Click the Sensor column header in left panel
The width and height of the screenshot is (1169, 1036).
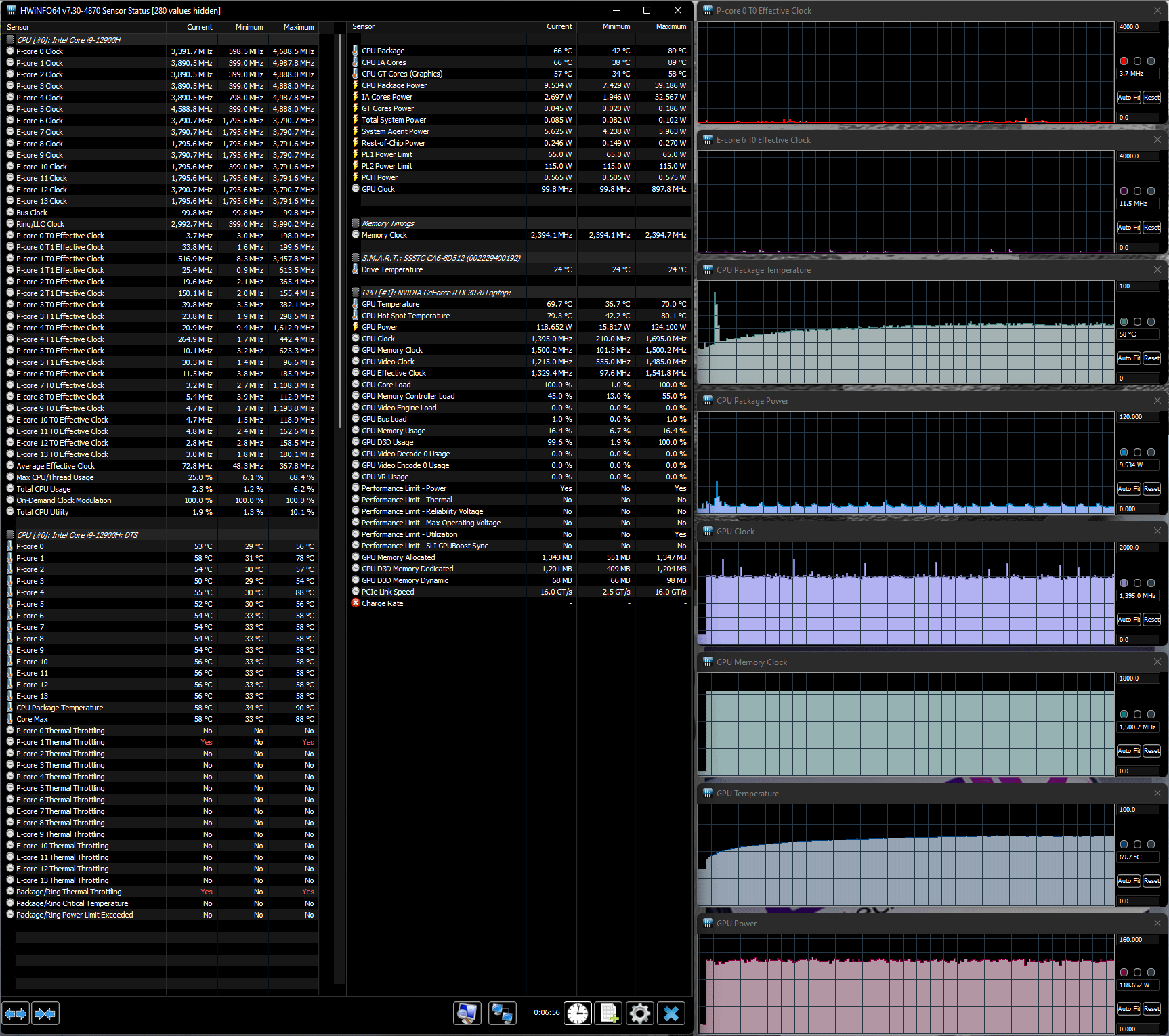84,27
